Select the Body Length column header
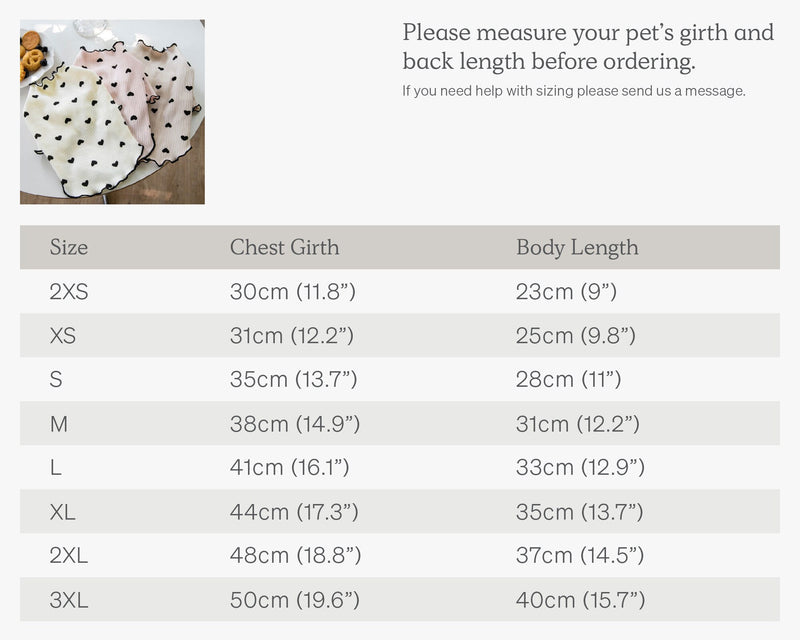The image size is (800, 640). [x=577, y=247]
